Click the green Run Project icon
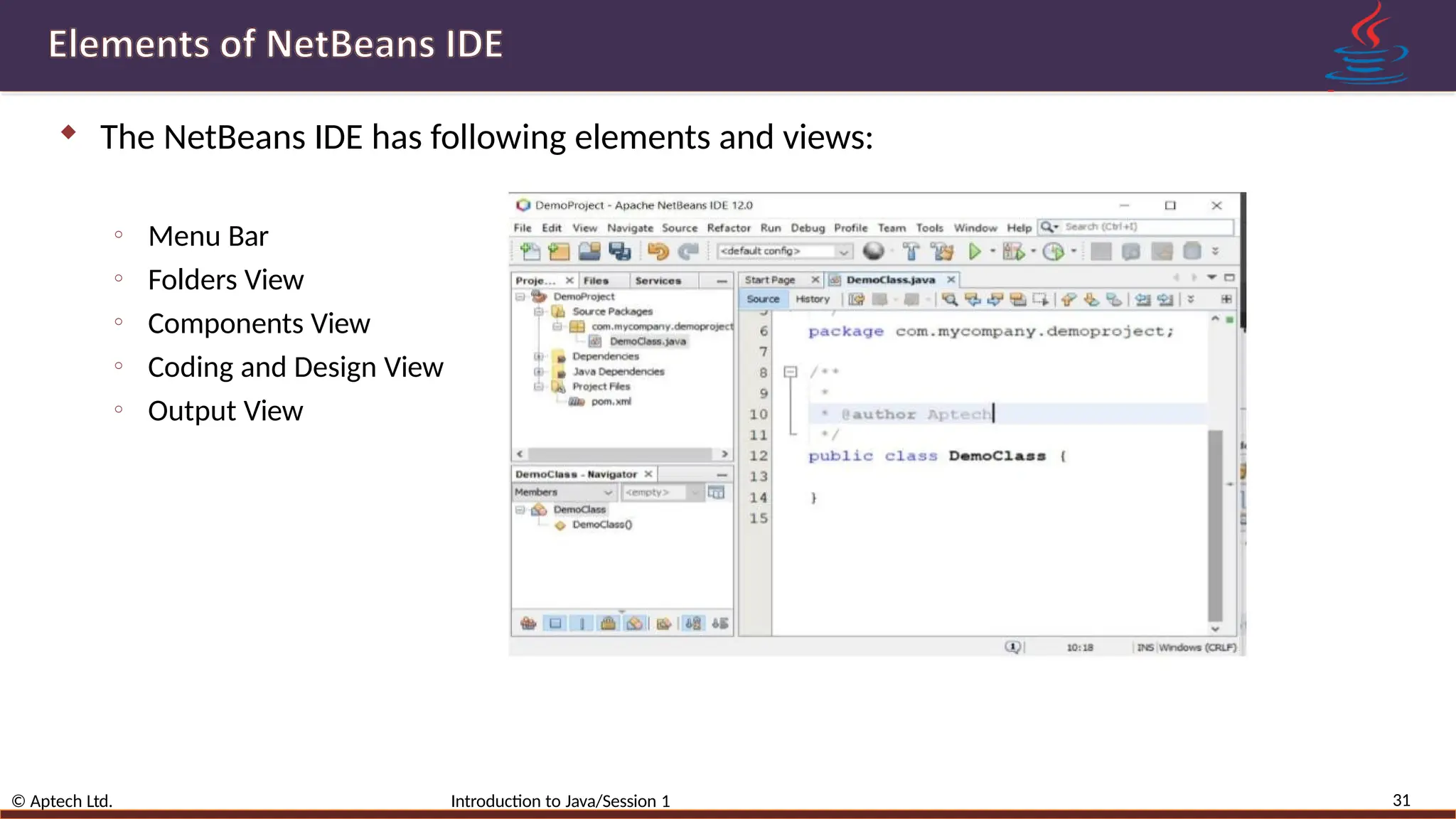This screenshot has width=1456, height=819. (x=975, y=251)
